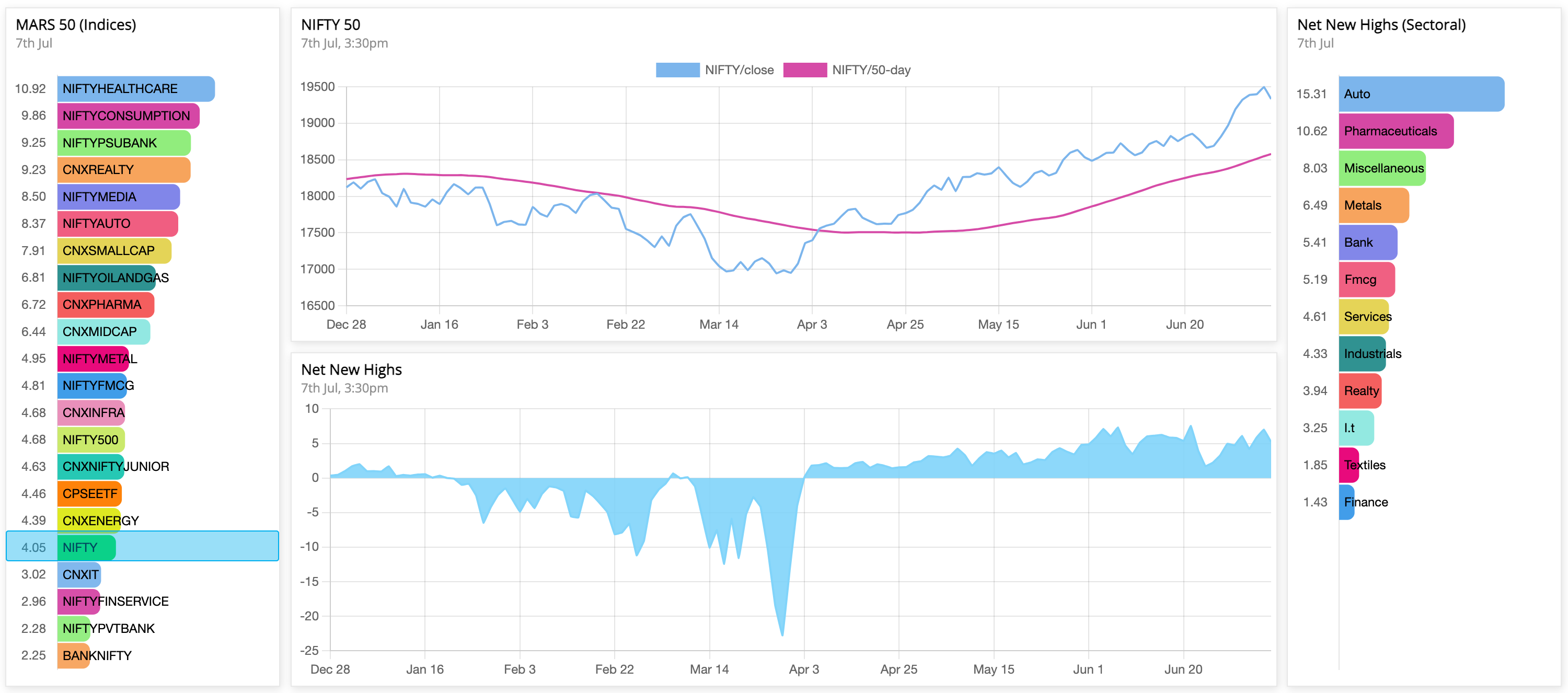Click the NIFTY 50 chart title

[330, 25]
